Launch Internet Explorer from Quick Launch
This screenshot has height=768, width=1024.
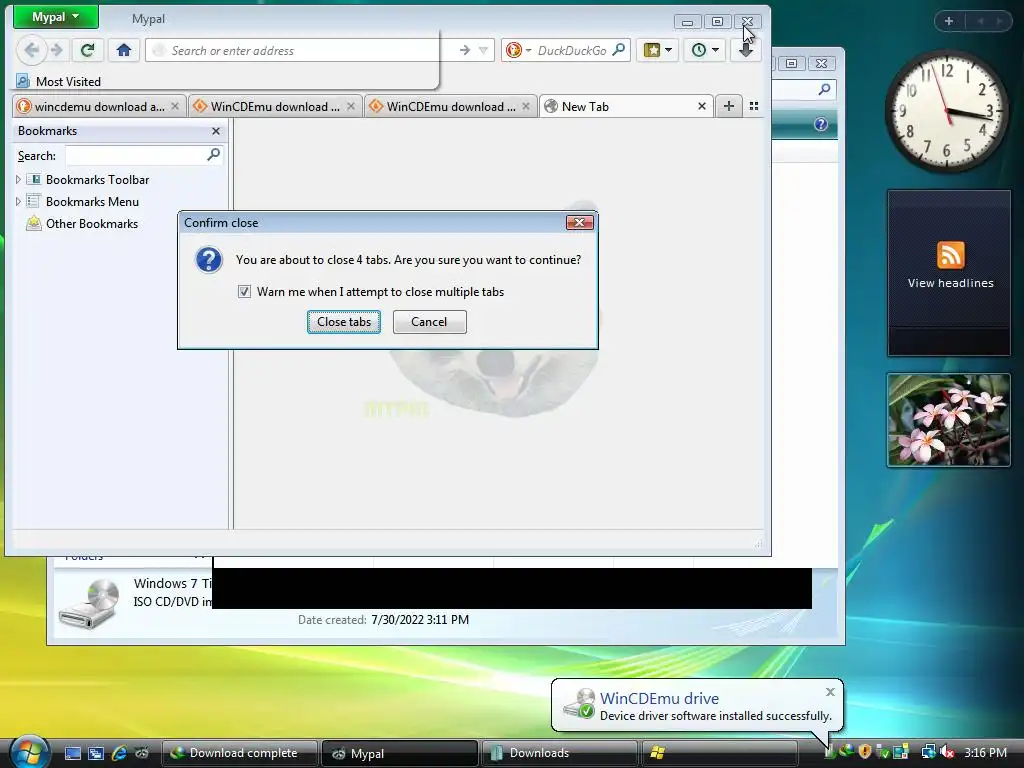pyautogui.click(x=119, y=753)
